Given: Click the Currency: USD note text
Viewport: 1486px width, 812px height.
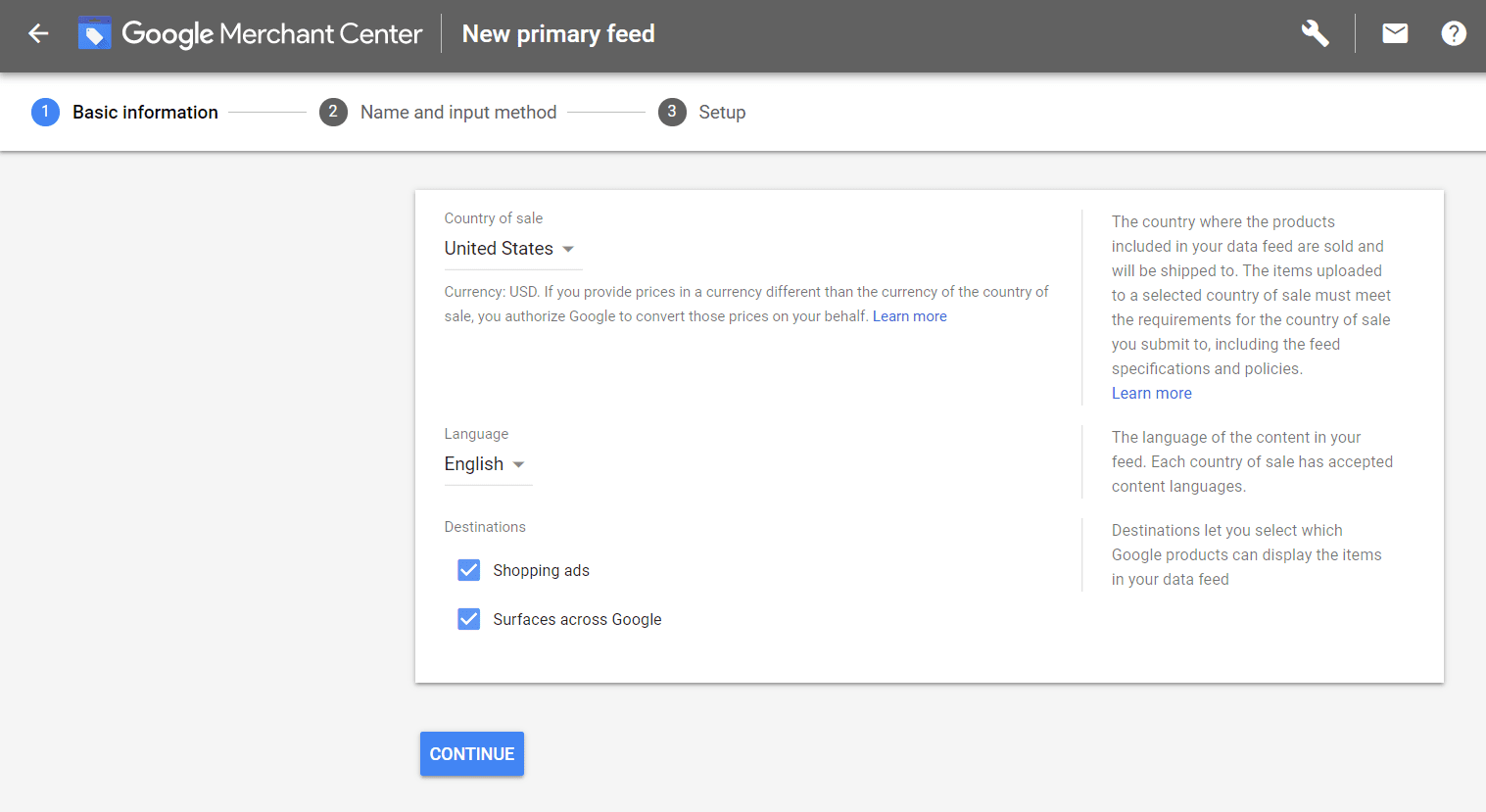Looking at the screenshot, I should [746, 304].
